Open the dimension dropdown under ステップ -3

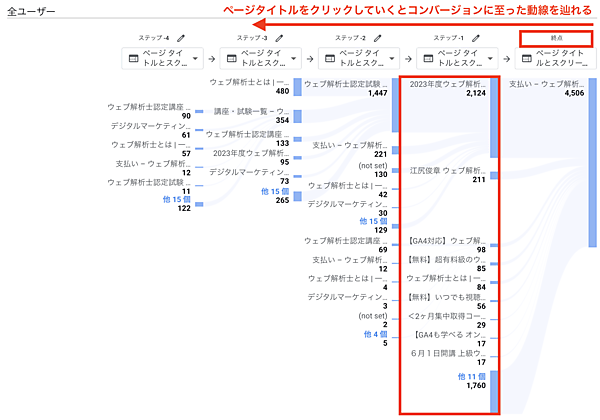coord(261,58)
